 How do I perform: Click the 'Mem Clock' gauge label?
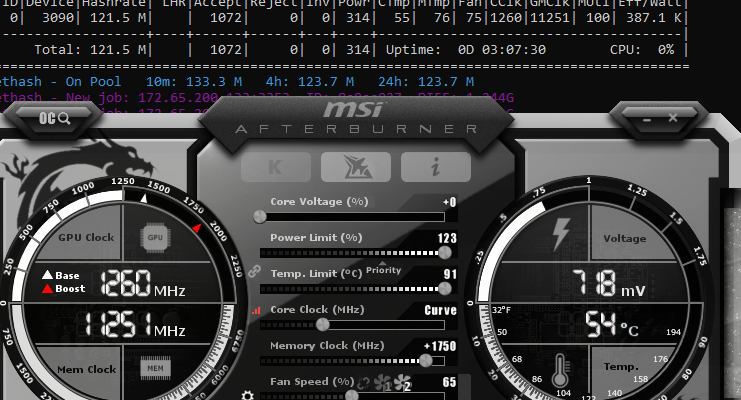tap(86, 369)
